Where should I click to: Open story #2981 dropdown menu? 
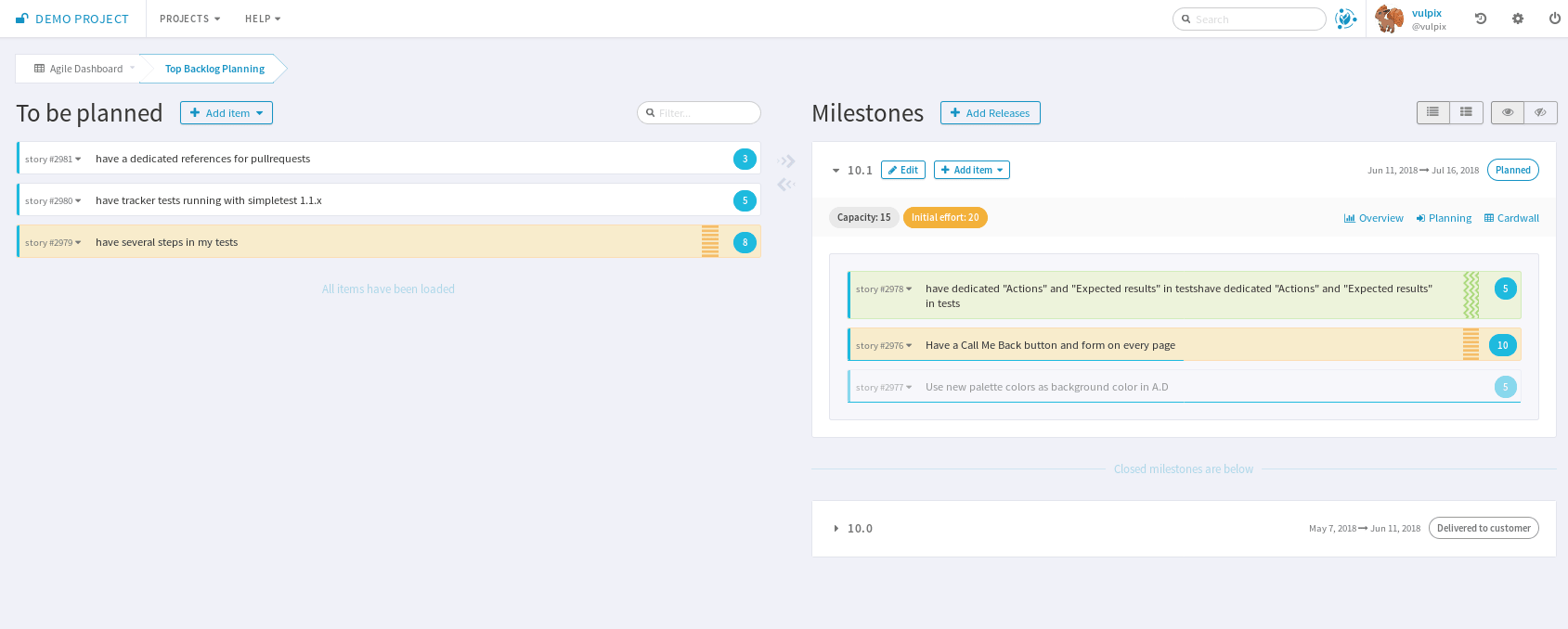coord(53,160)
